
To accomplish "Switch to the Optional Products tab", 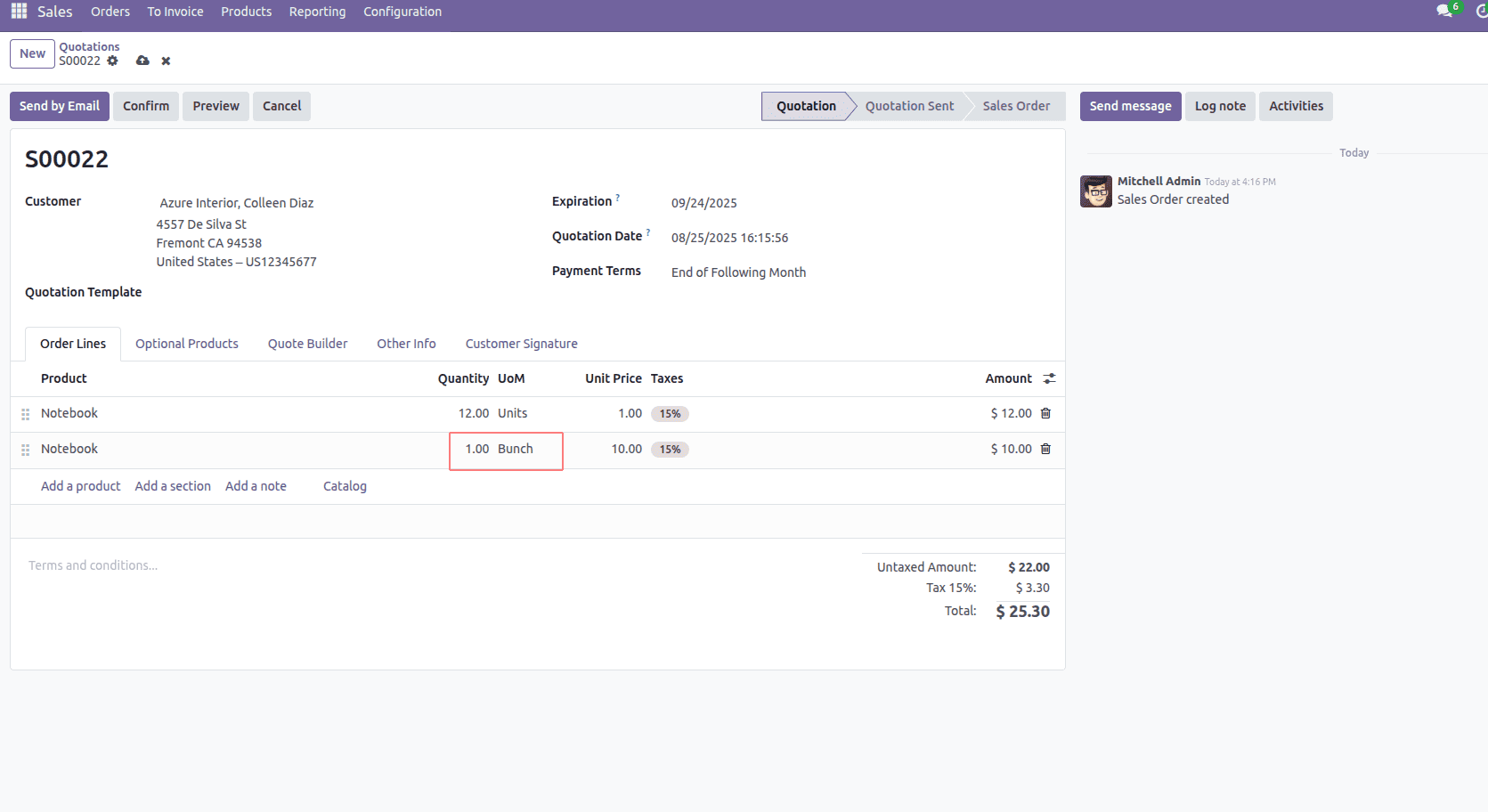I will tap(187, 344).
